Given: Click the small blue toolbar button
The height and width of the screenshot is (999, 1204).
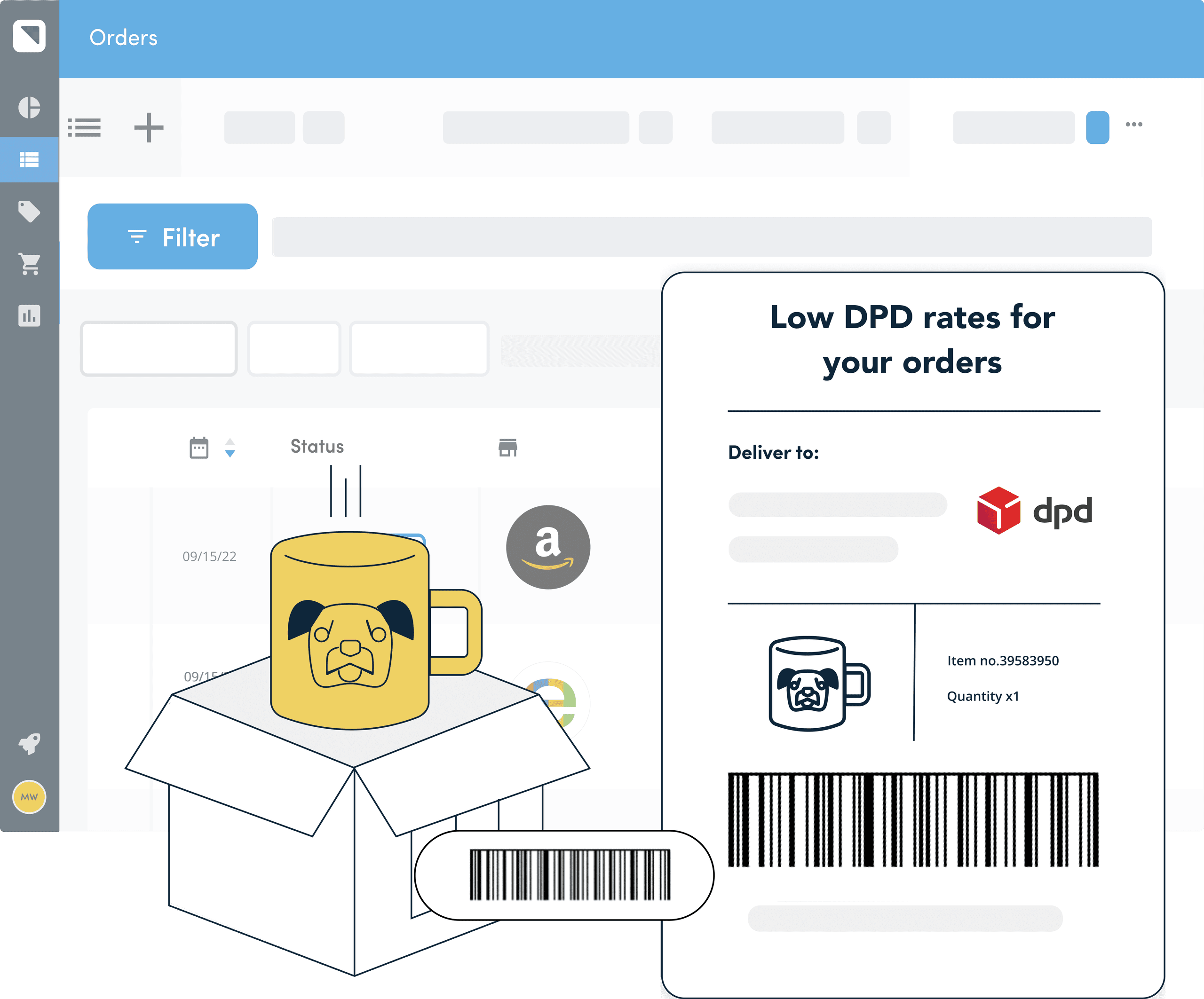Looking at the screenshot, I should pyautogui.click(x=1097, y=127).
